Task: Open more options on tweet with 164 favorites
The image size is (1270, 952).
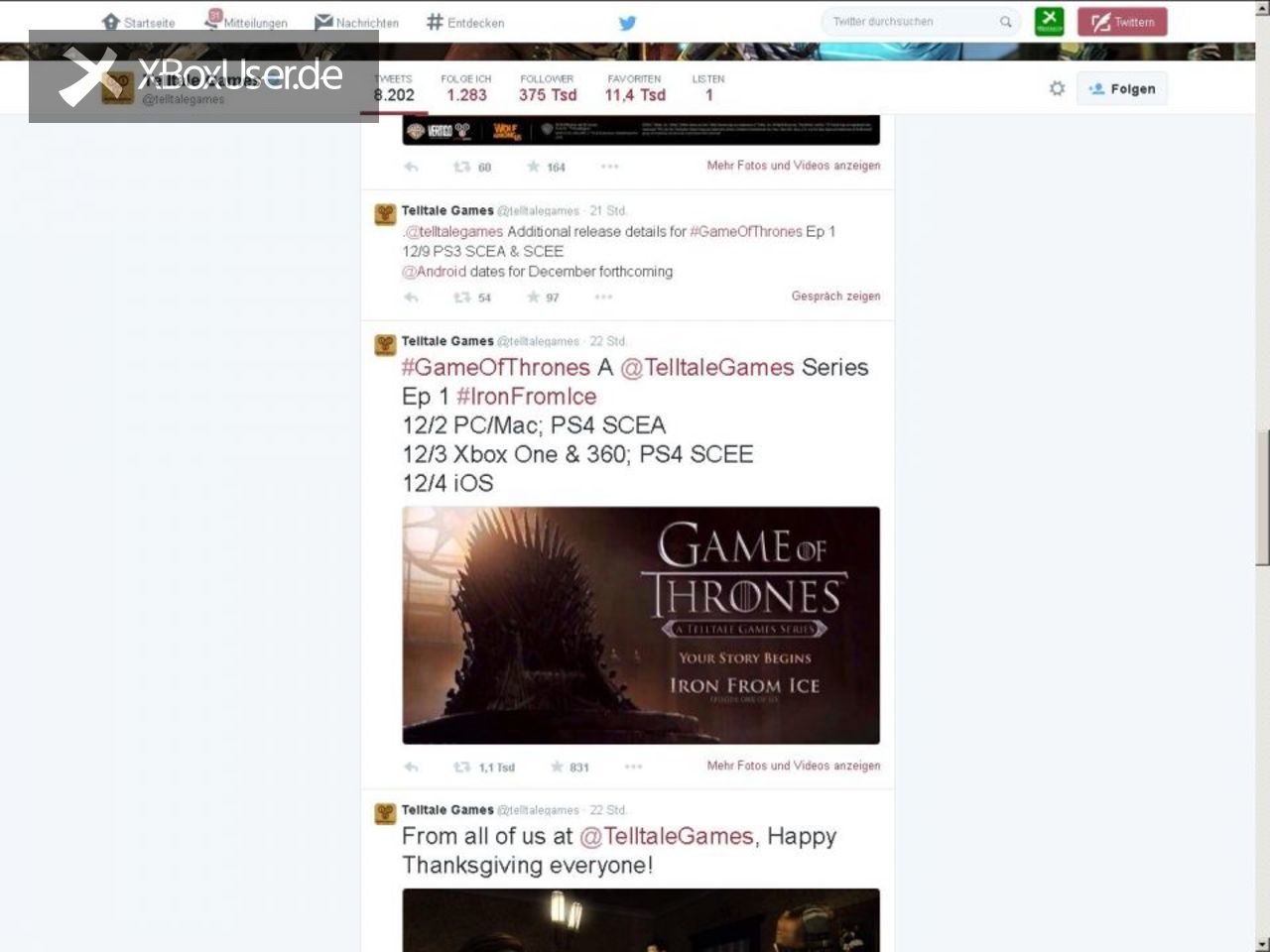Action: (609, 167)
